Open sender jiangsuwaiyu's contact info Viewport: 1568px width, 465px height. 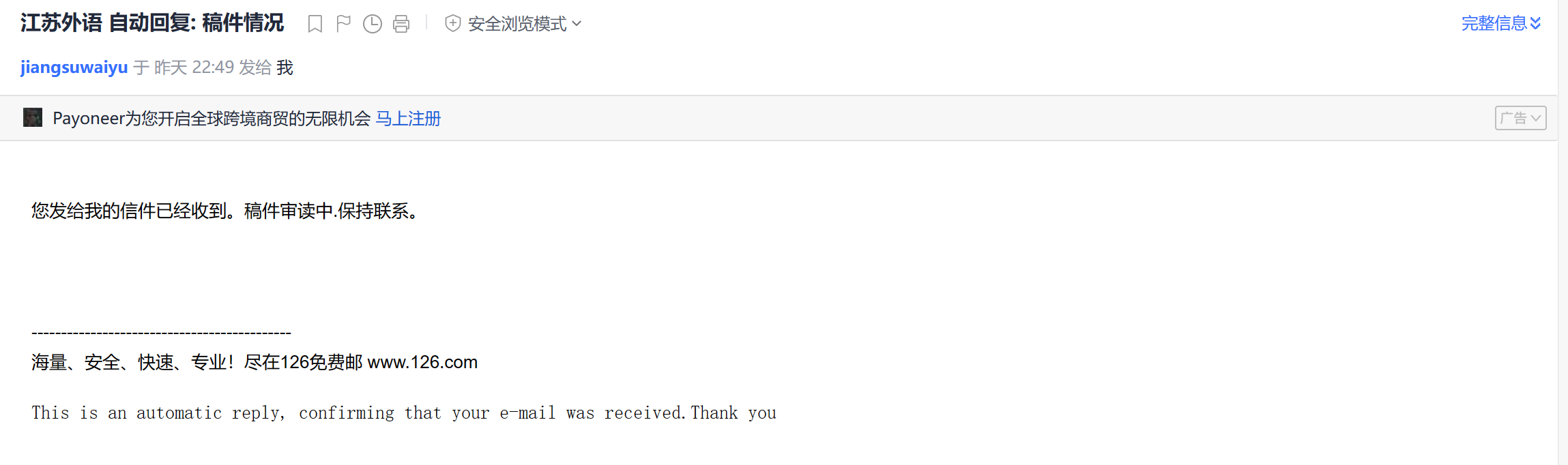click(x=74, y=67)
